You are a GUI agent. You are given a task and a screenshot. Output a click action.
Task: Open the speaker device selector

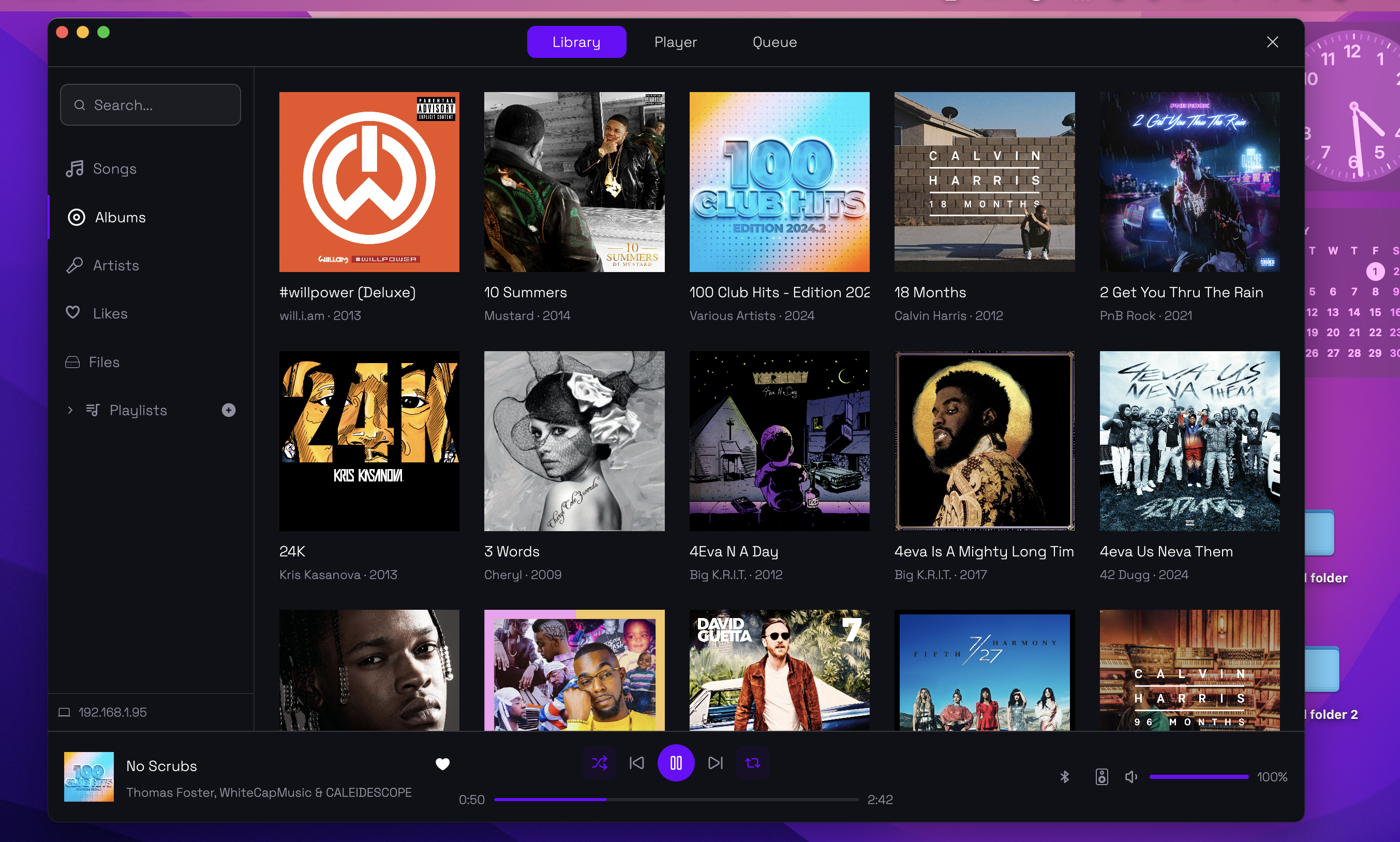point(1101,777)
